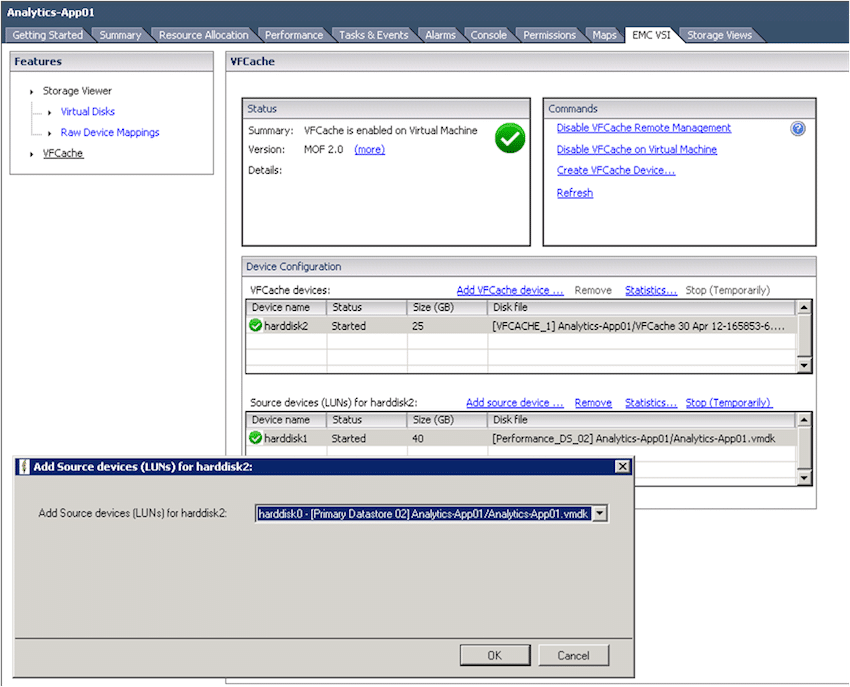850x687 pixels.
Task: Switch to the Permissions tab
Action: point(549,35)
